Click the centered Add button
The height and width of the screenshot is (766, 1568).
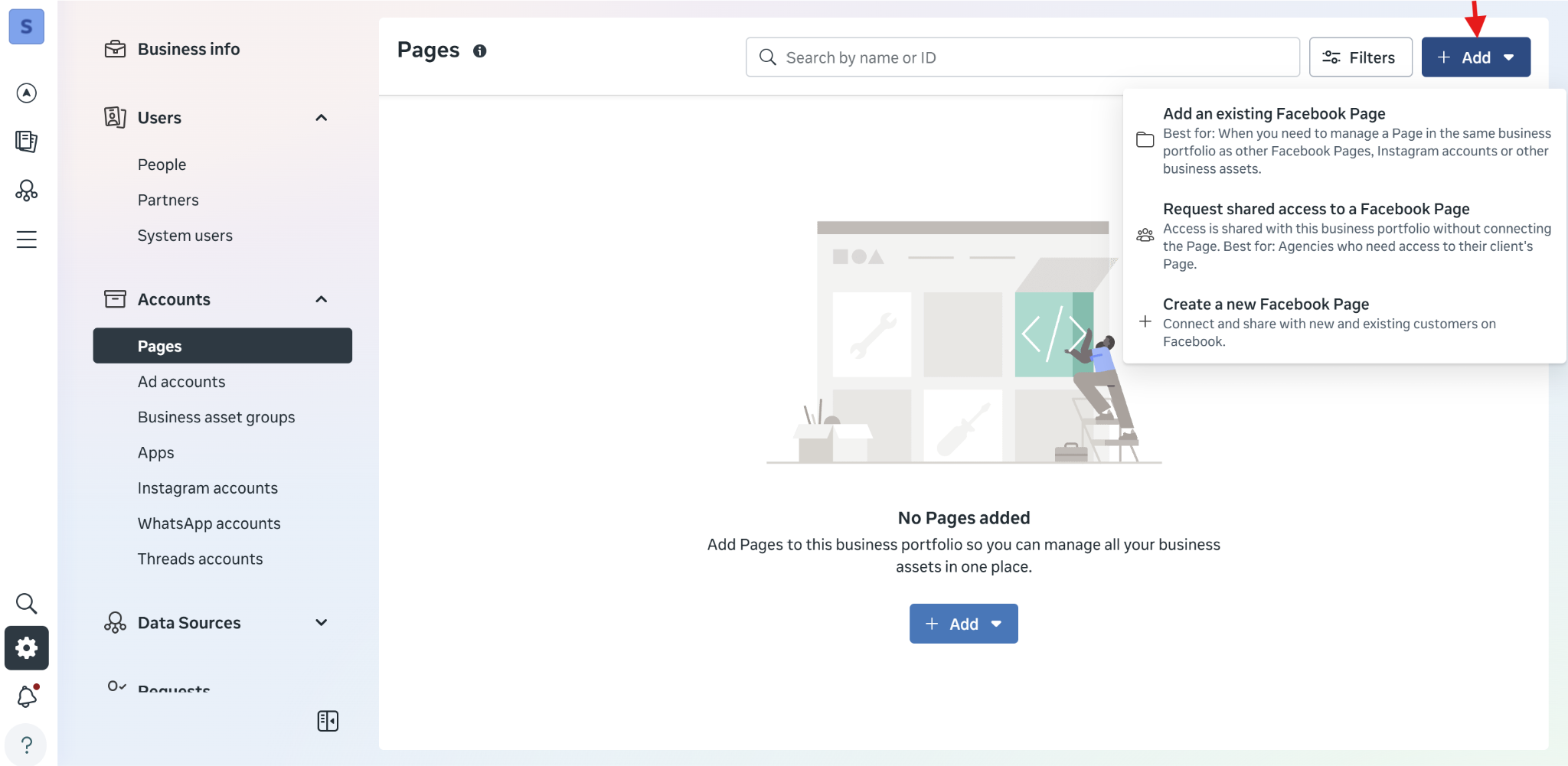coord(963,624)
